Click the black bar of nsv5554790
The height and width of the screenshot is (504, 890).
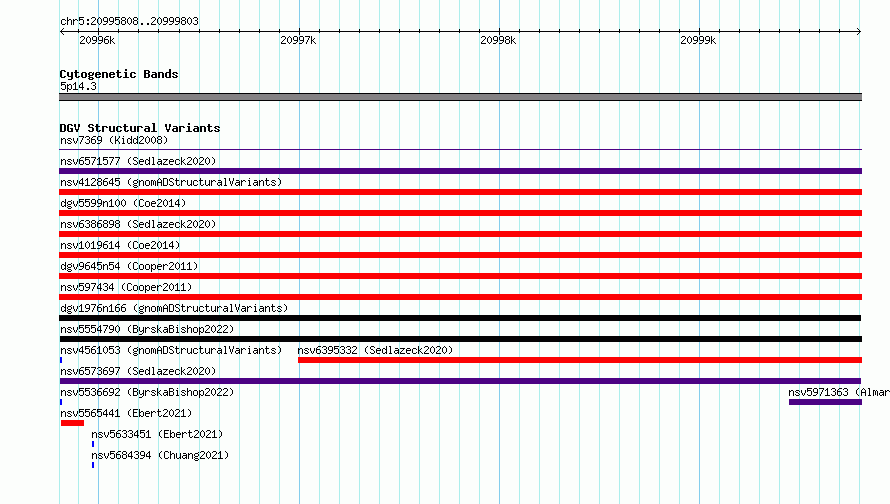(460, 339)
